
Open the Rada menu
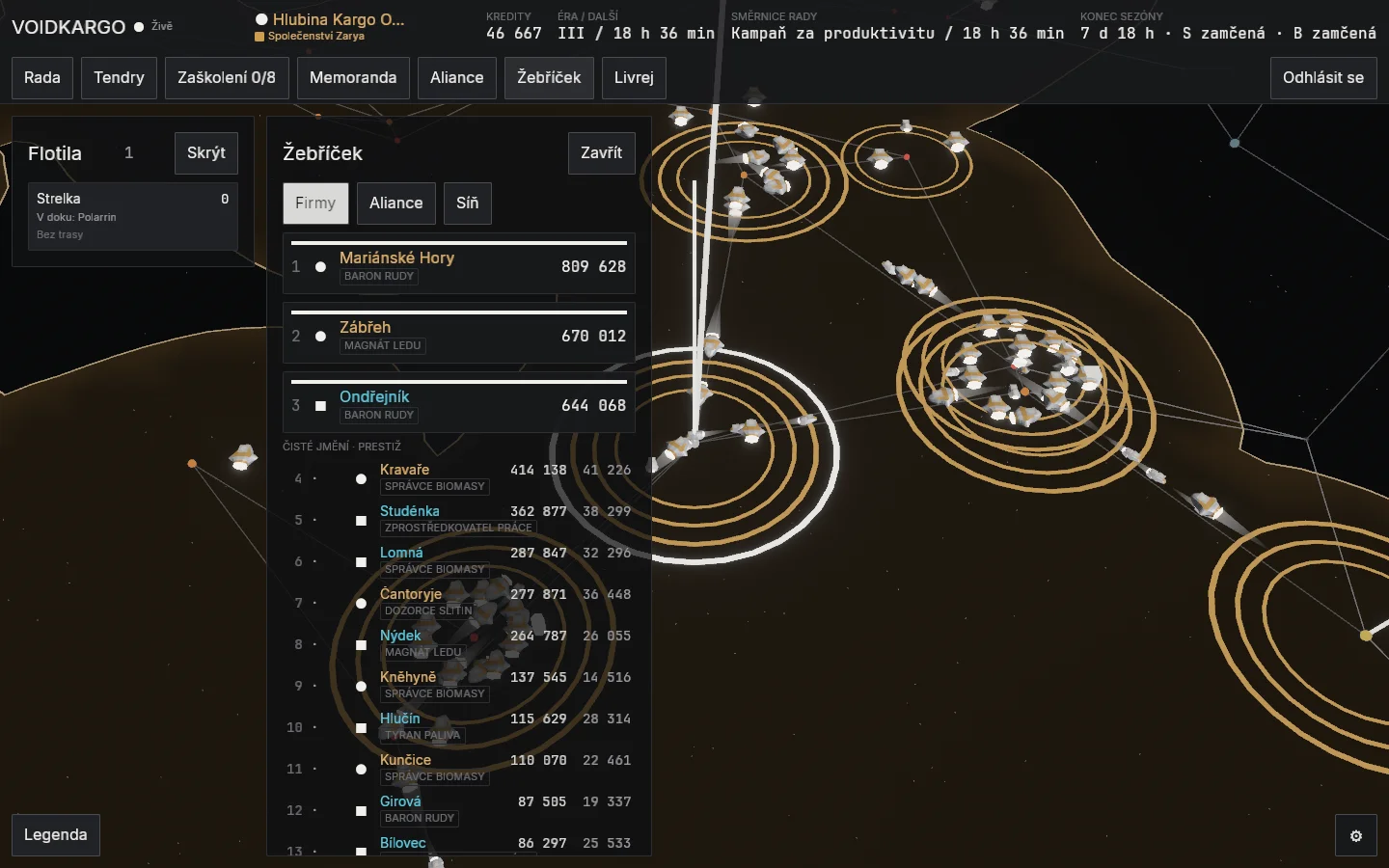point(42,78)
